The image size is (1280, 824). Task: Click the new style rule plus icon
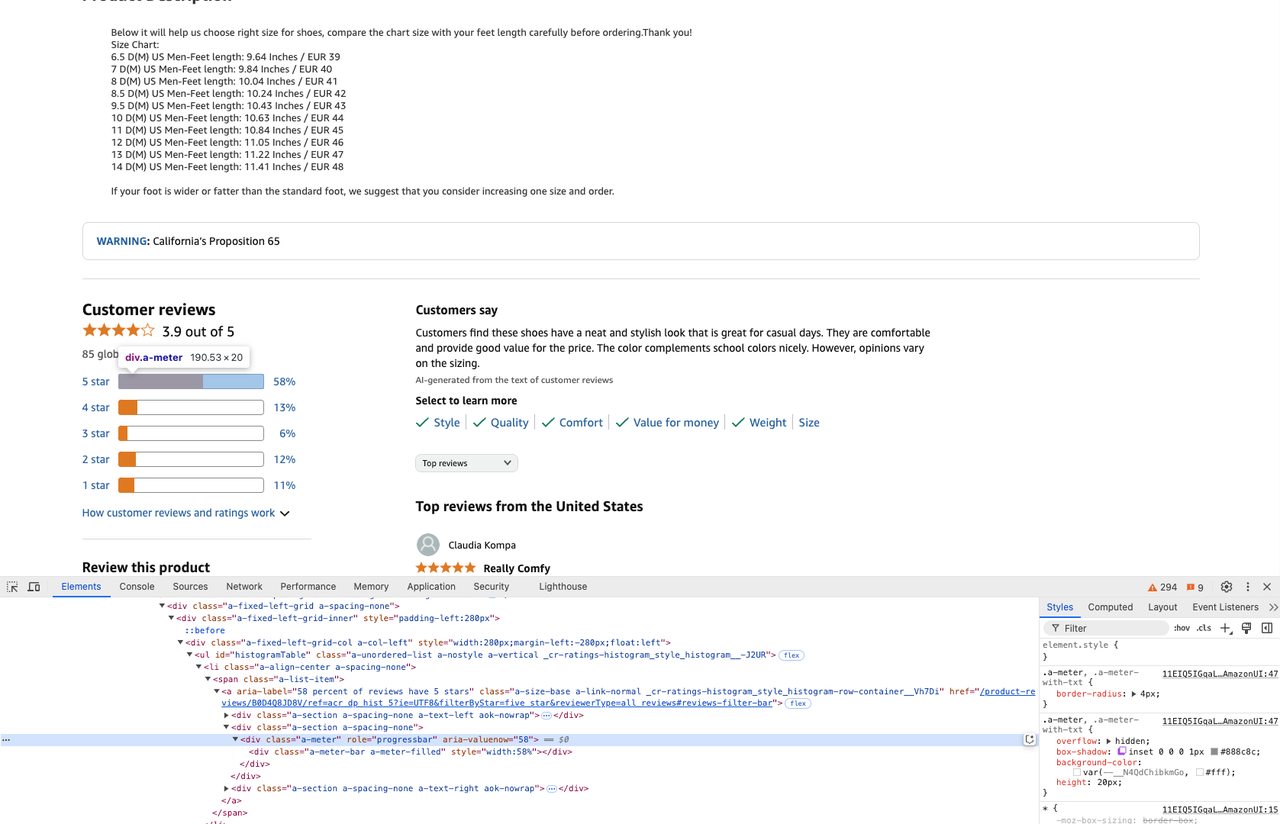[x=1226, y=628]
